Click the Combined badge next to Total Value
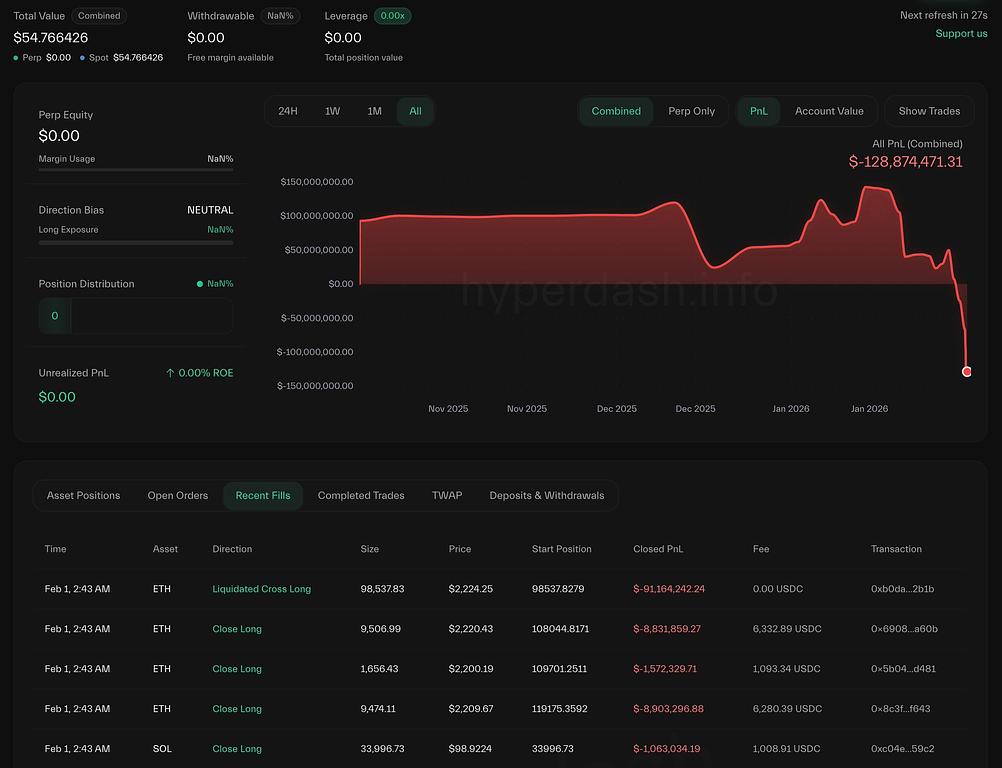 click(99, 16)
